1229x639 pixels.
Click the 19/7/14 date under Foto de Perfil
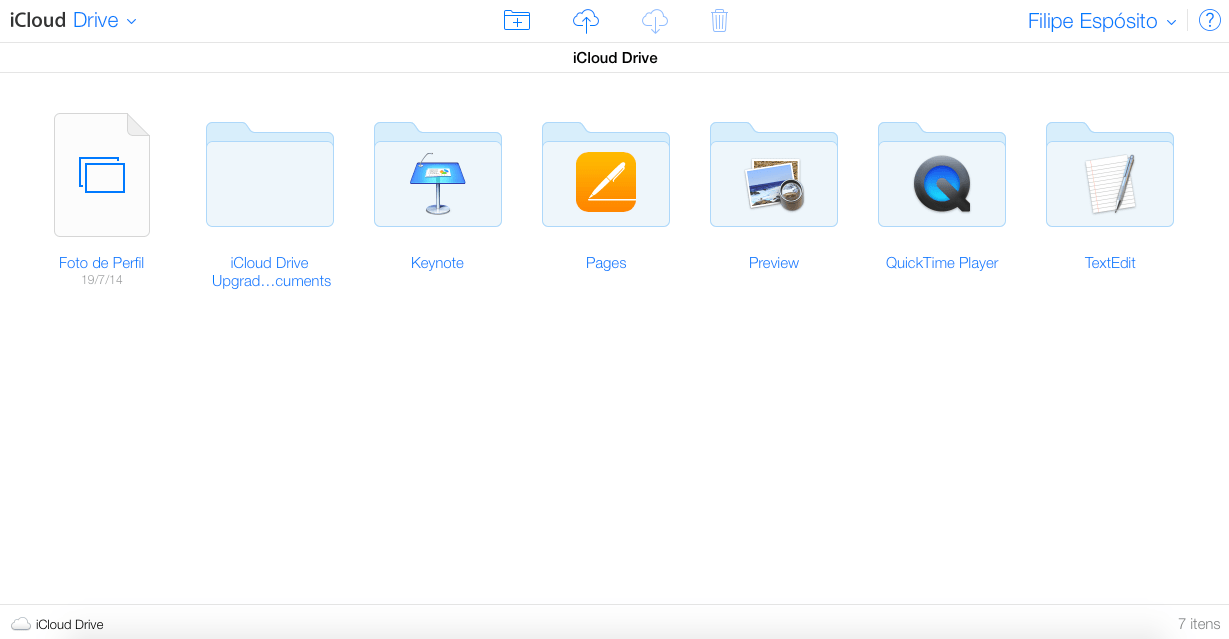[102, 280]
